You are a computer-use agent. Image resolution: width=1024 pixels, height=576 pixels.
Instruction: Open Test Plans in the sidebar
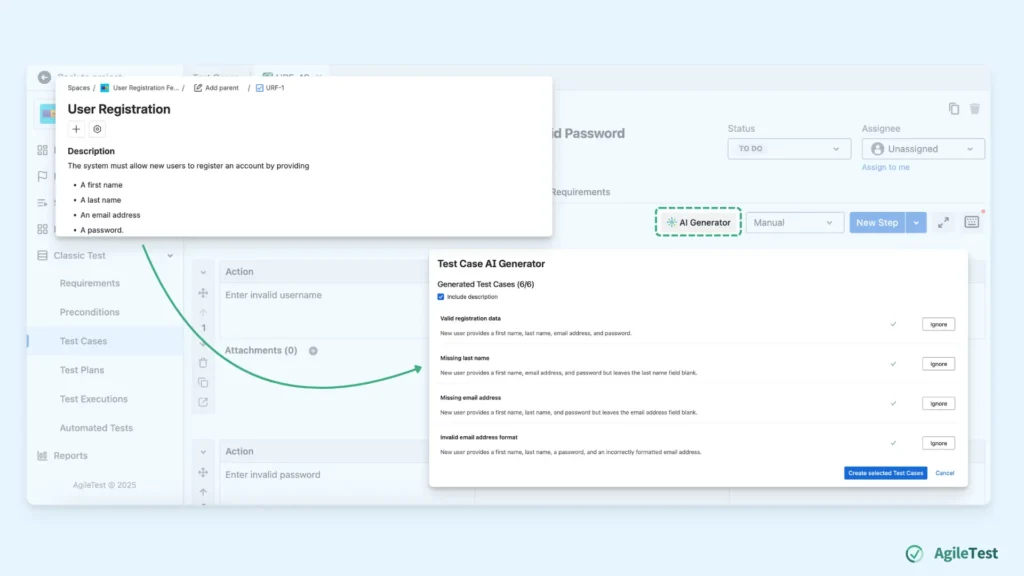click(x=82, y=370)
